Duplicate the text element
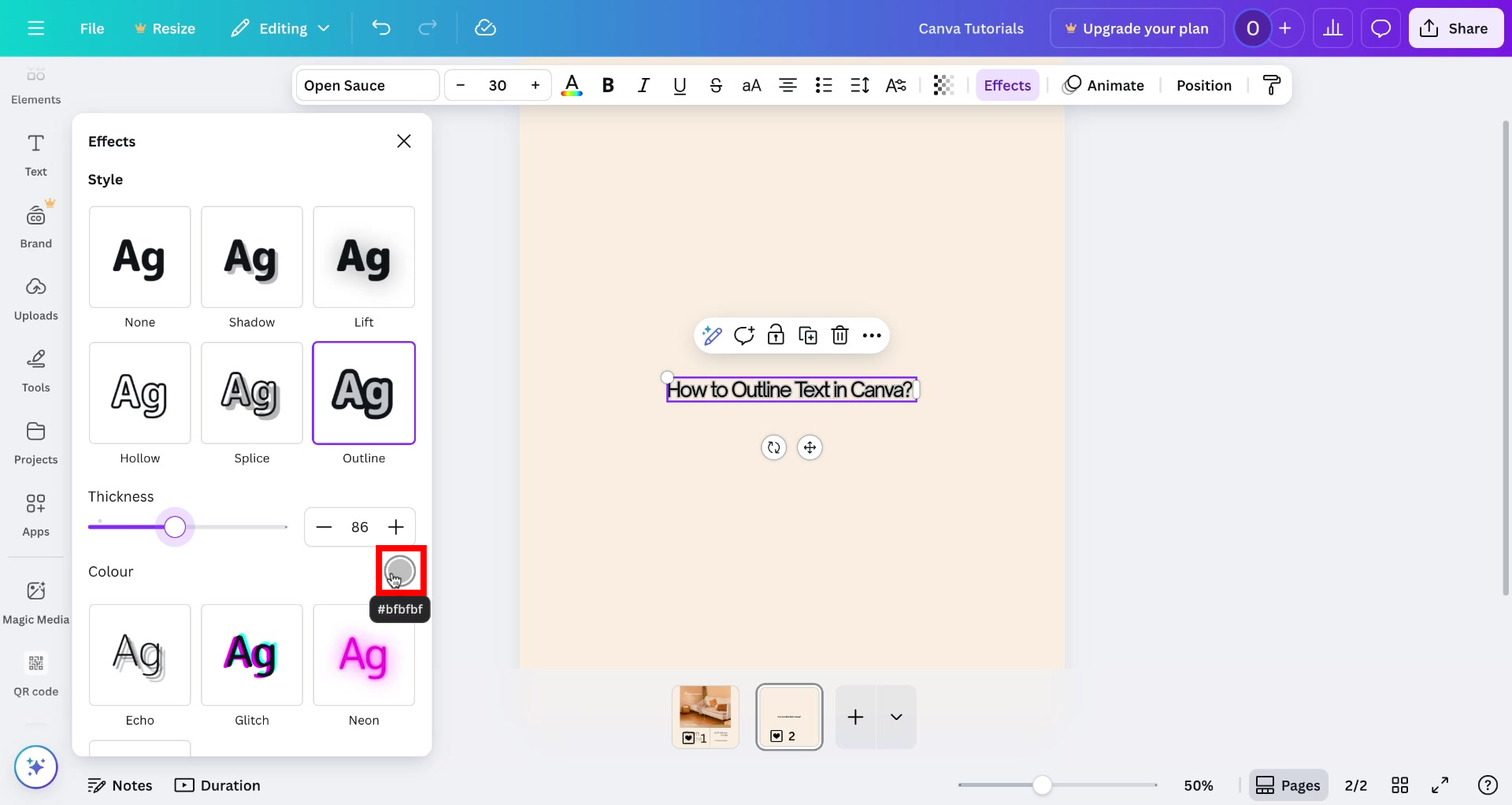Viewport: 1512px width, 805px height. click(808, 335)
